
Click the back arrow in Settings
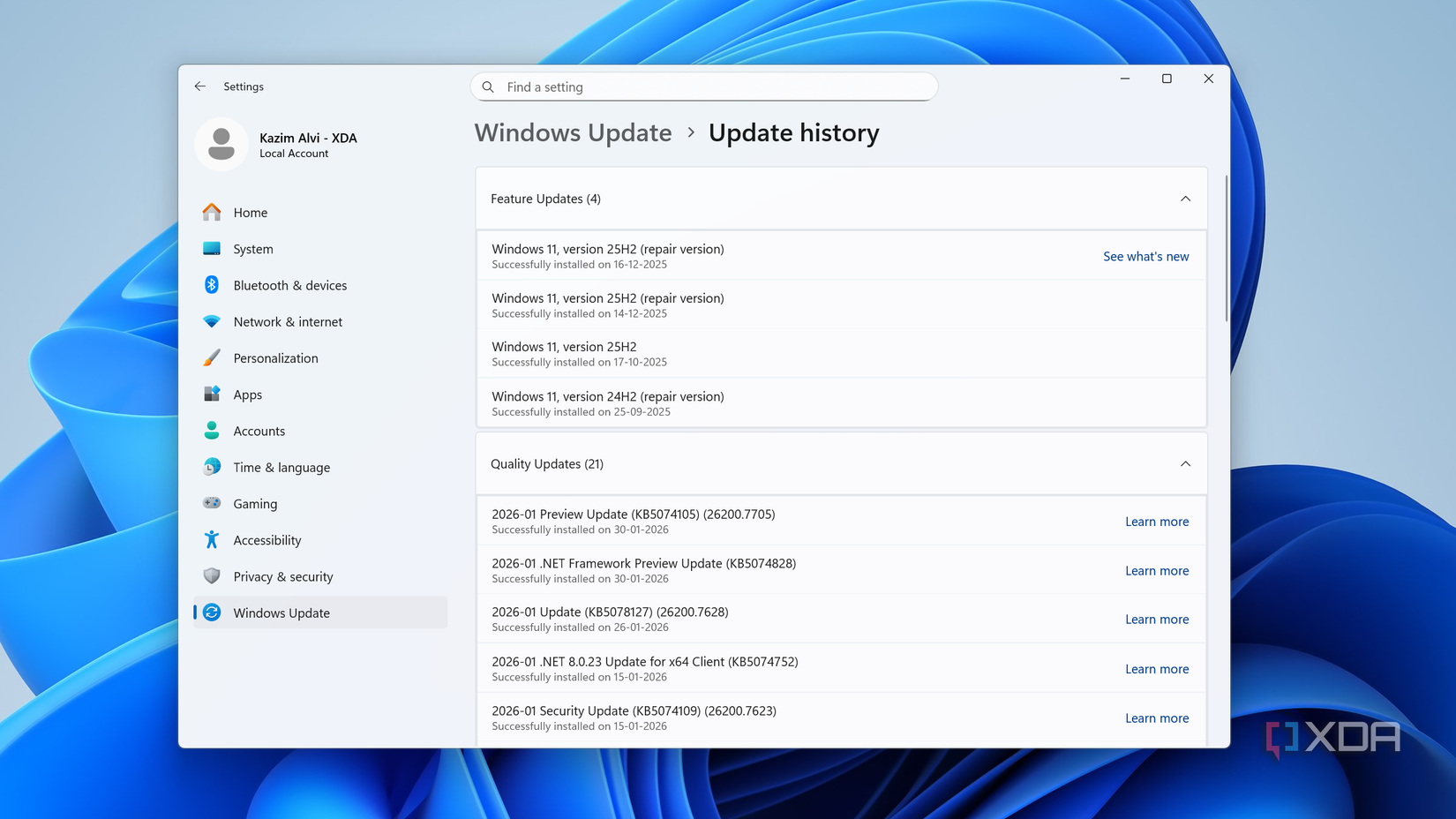coord(199,86)
